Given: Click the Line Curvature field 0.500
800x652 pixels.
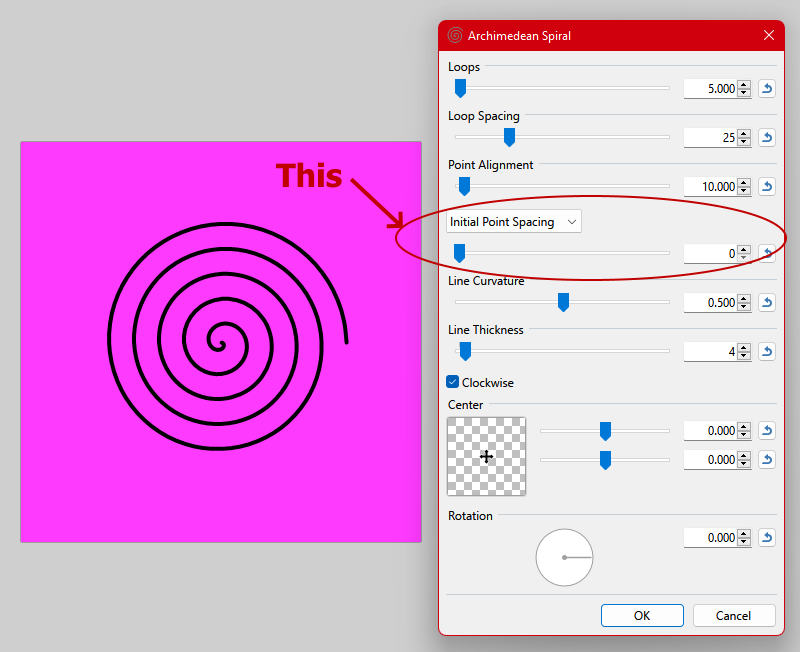Looking at the screenshot, I should [711, 303].
